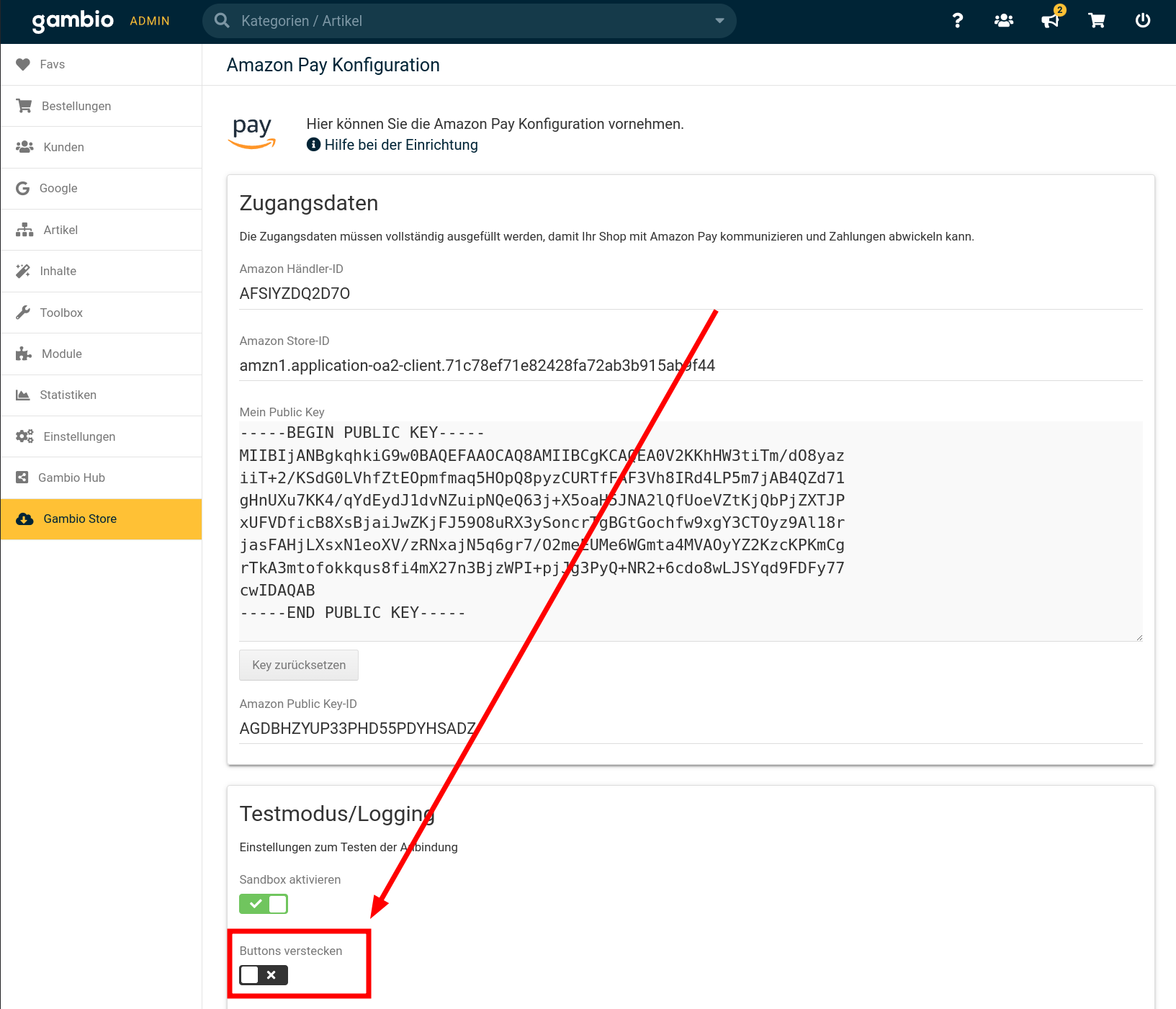The height and width of the screenshot is (1009, 1176).
Task: Expand the Kategorien / Artikel search dropdown
Action: 719,21
